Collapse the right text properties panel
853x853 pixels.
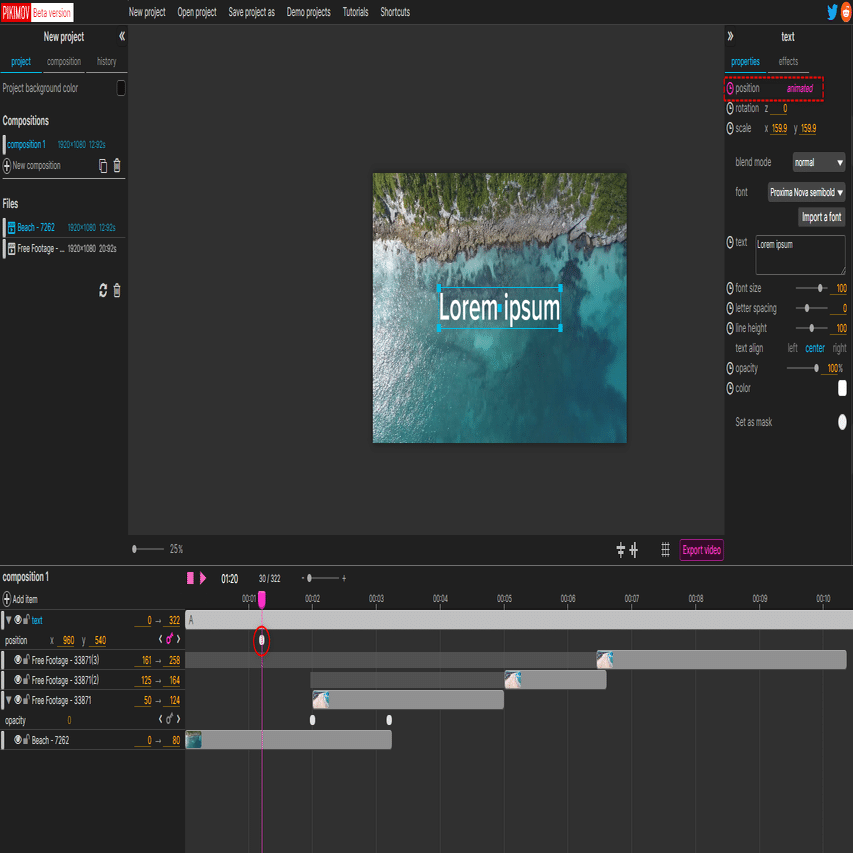pyautogui.click(x=730, y=36)
